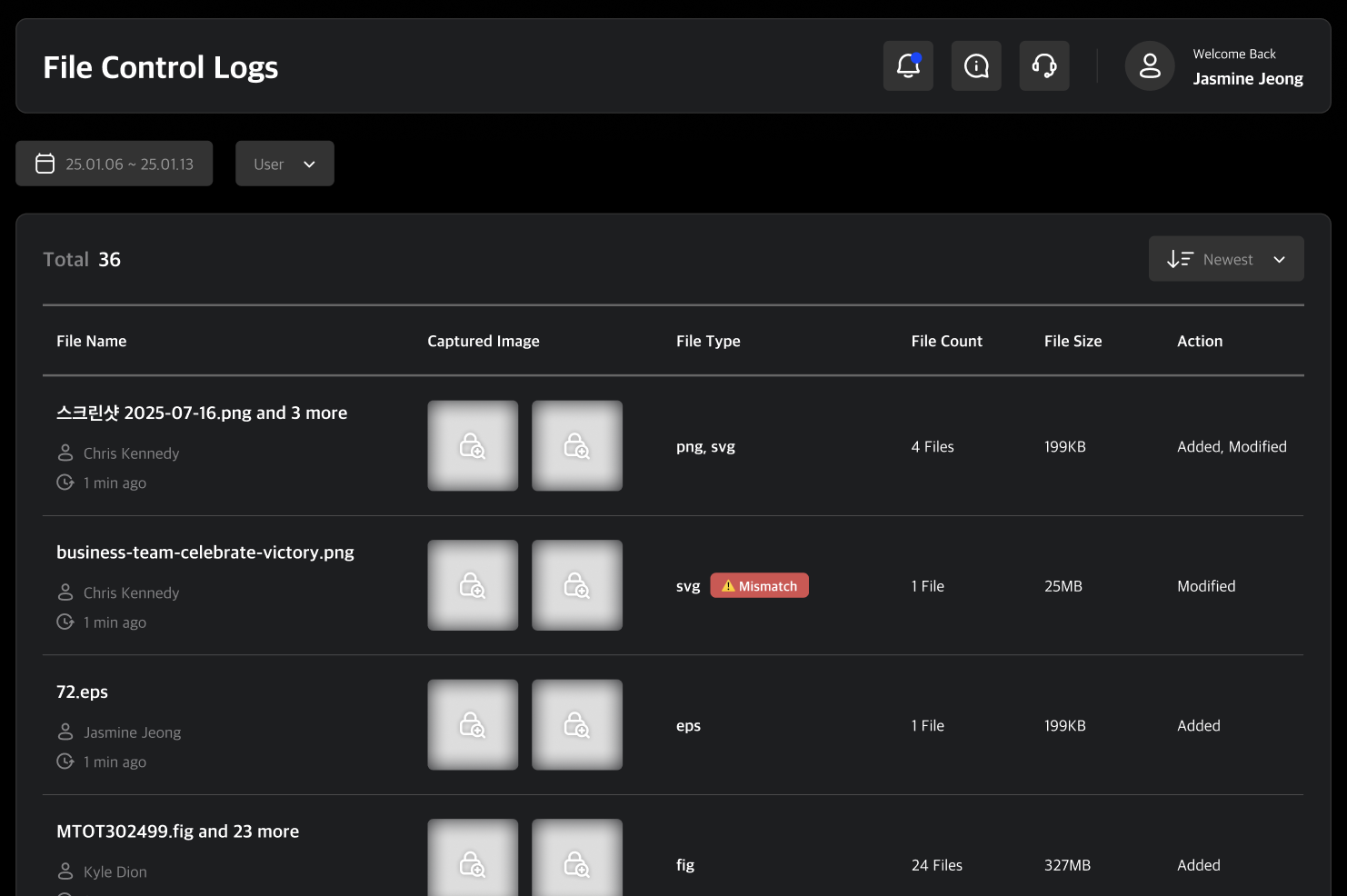Select the Action column header
This screenshot has width=1347, height=896.
tap(1200, 341)
